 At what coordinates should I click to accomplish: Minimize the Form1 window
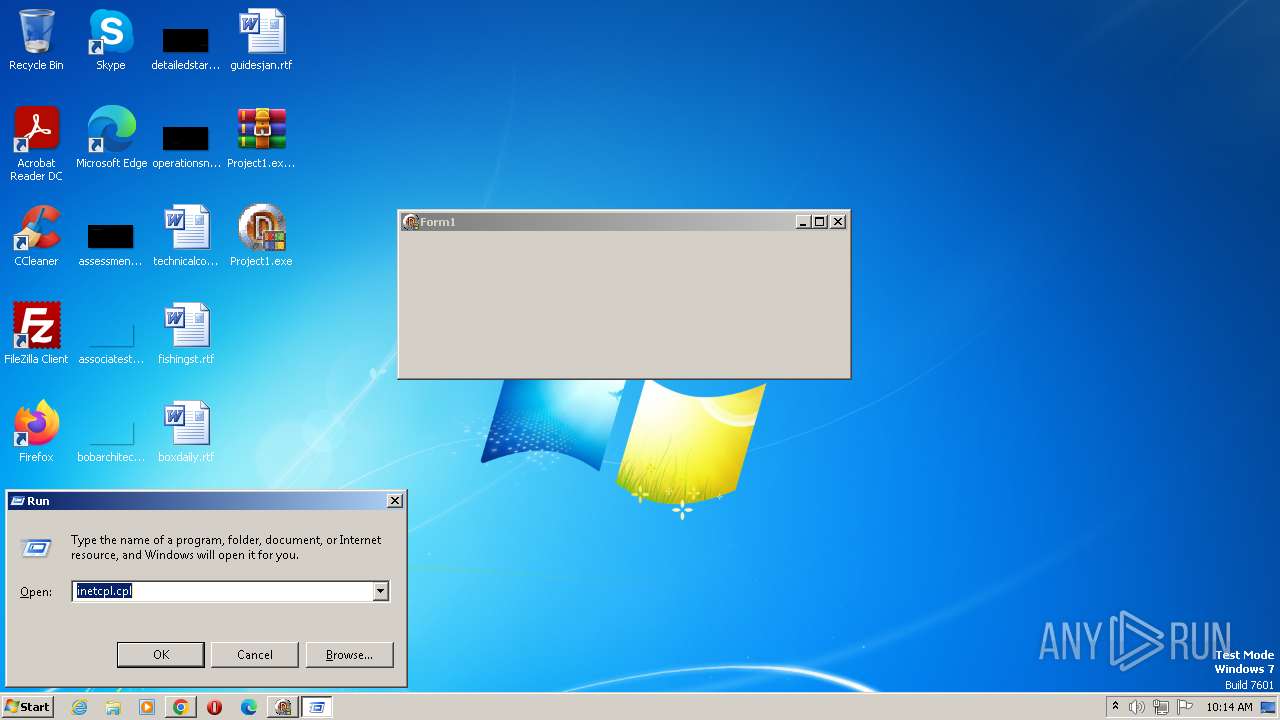[x=802, y=222]
